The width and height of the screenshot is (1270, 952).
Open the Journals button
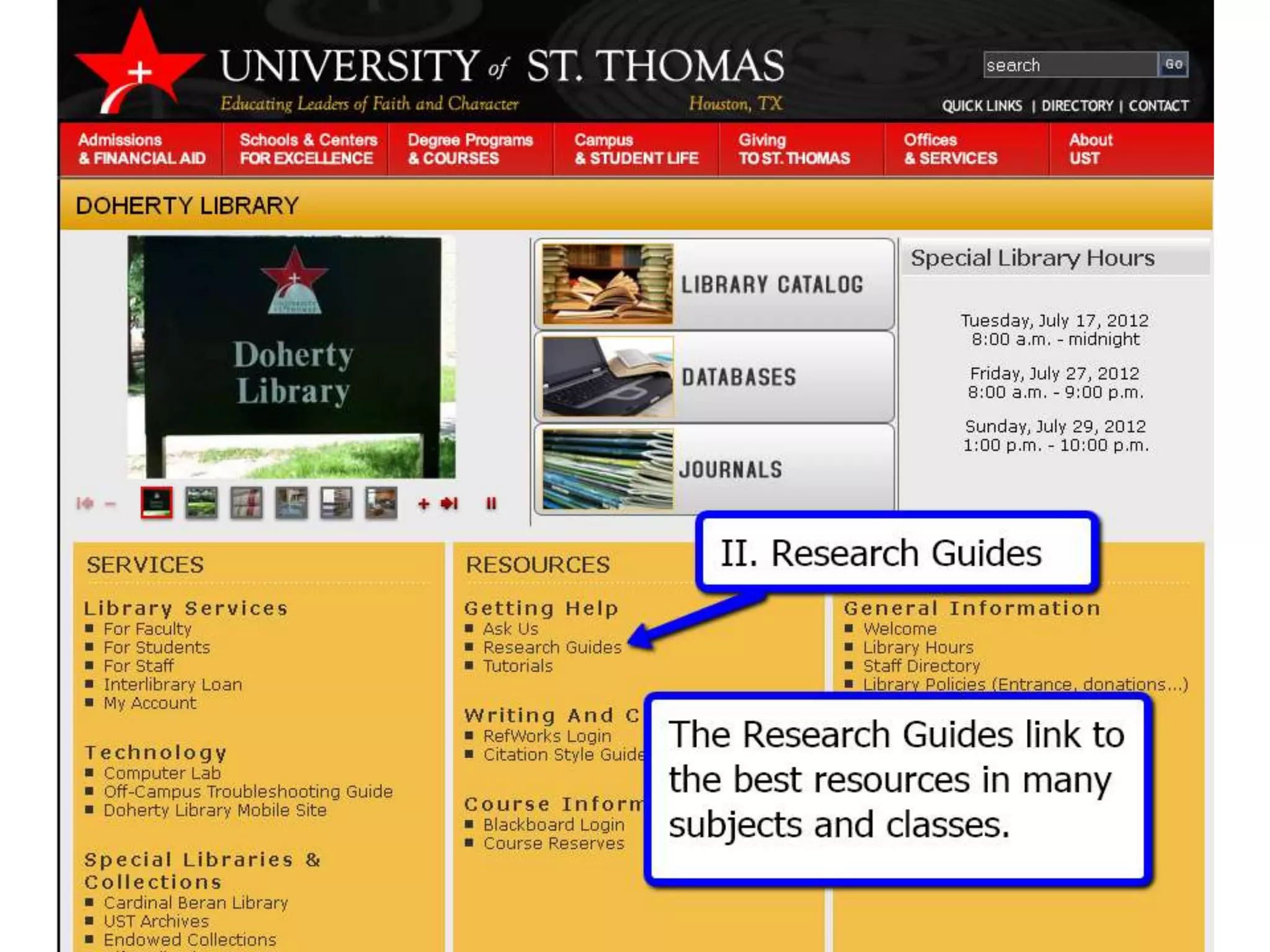[x=714, y=469]
